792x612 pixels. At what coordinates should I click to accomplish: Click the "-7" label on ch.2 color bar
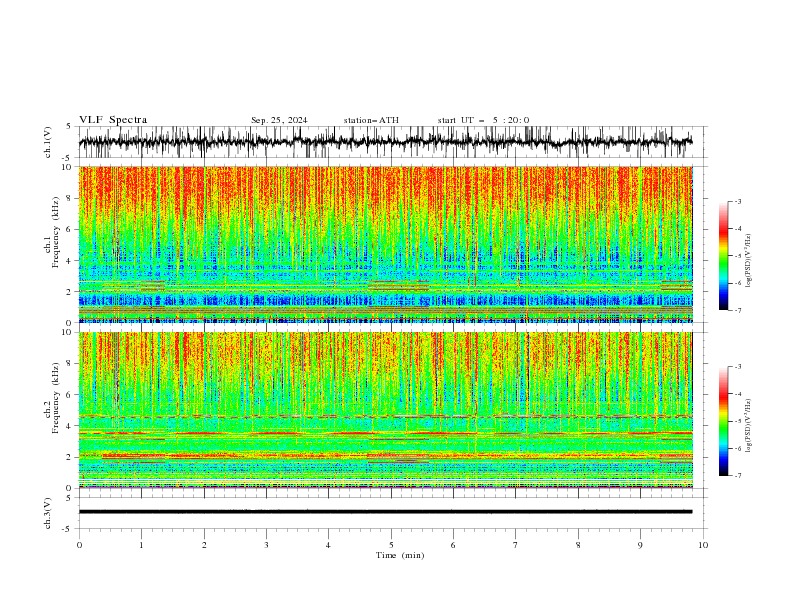(x=738, y=475)
